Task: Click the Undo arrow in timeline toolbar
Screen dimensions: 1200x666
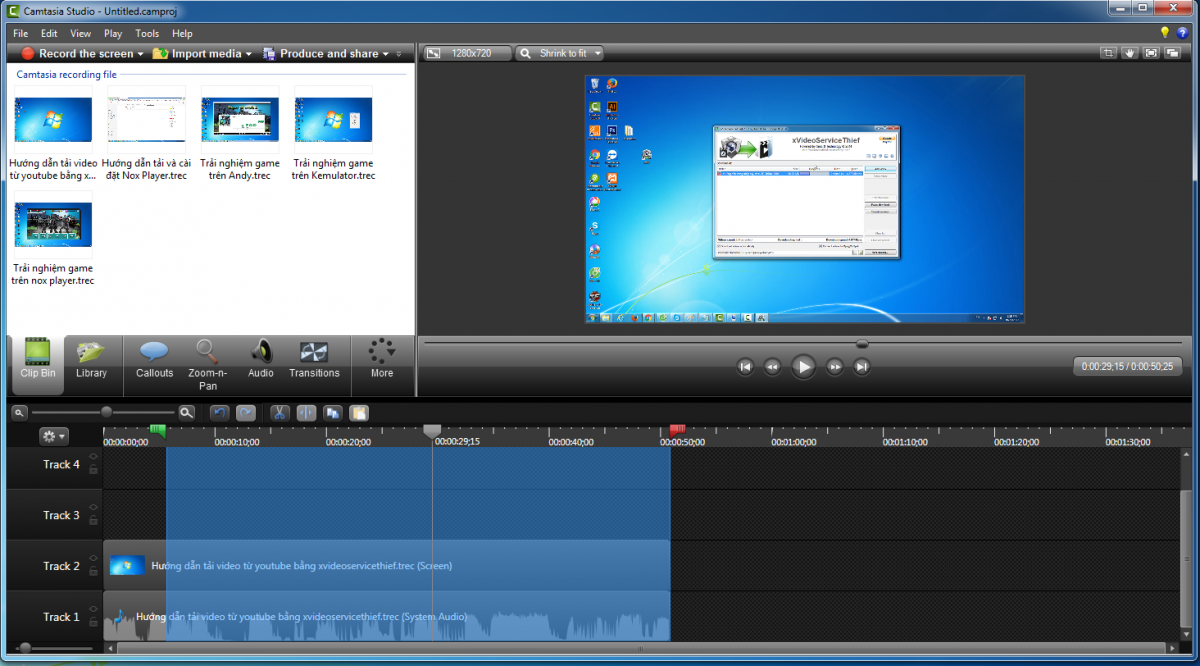Action: coord(219,412)
